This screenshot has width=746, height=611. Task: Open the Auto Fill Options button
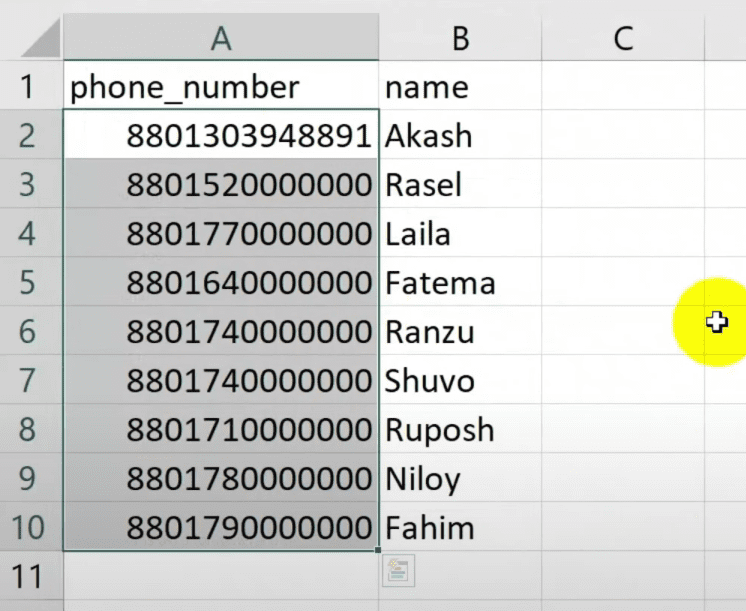coord(398,571)
